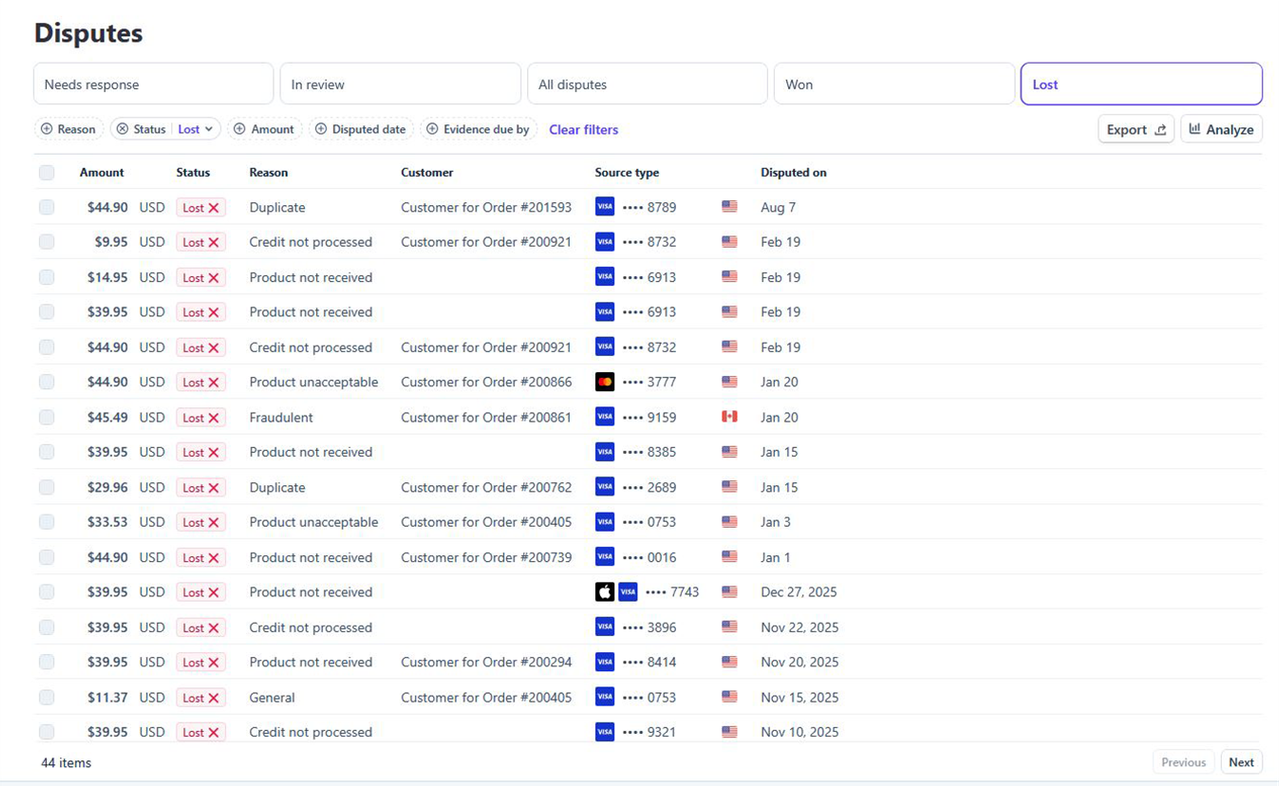Click the Previous page button

(1184, 762)
